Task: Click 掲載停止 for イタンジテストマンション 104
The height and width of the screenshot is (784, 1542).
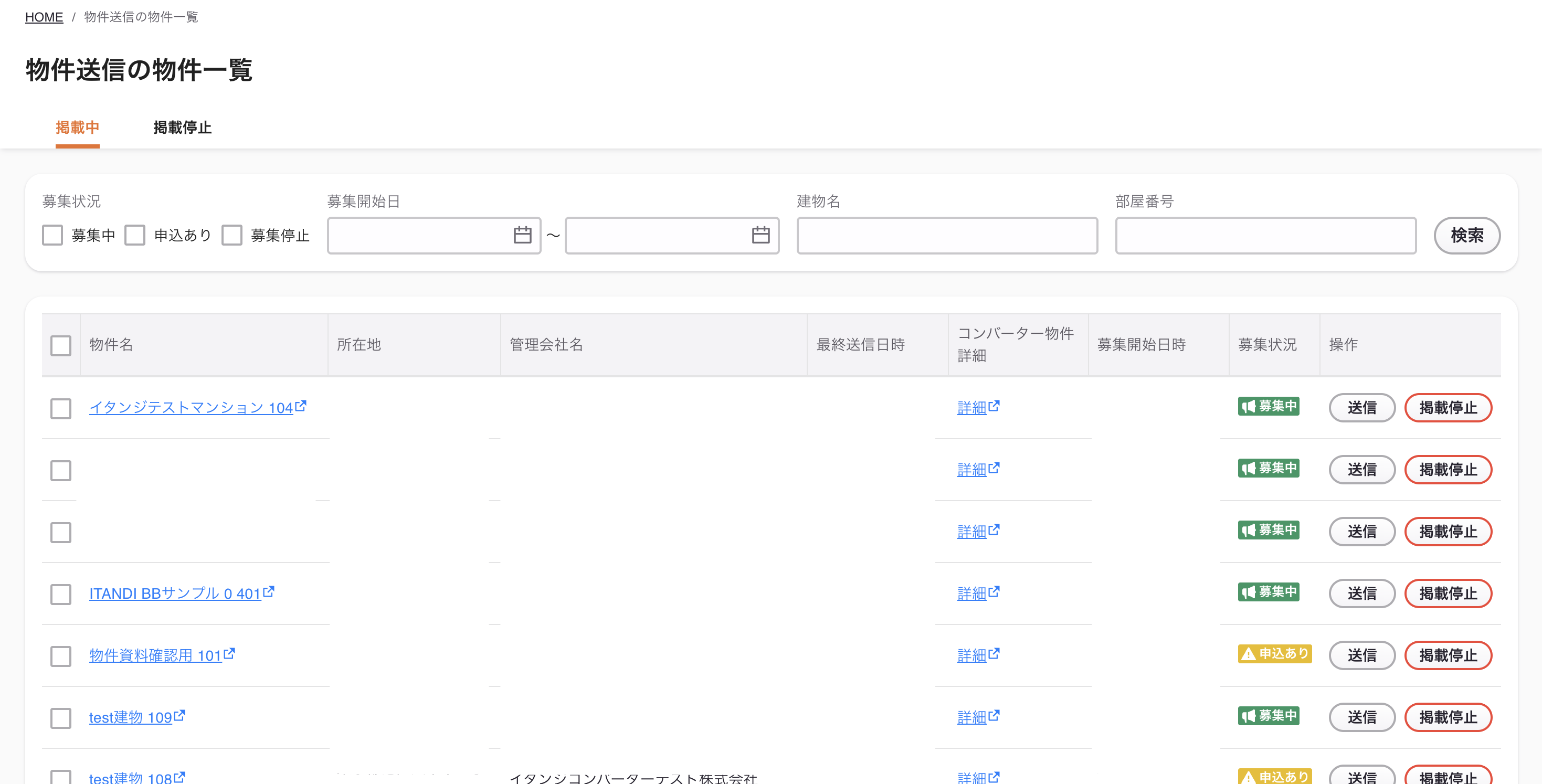Action: tap(1448, 408)
